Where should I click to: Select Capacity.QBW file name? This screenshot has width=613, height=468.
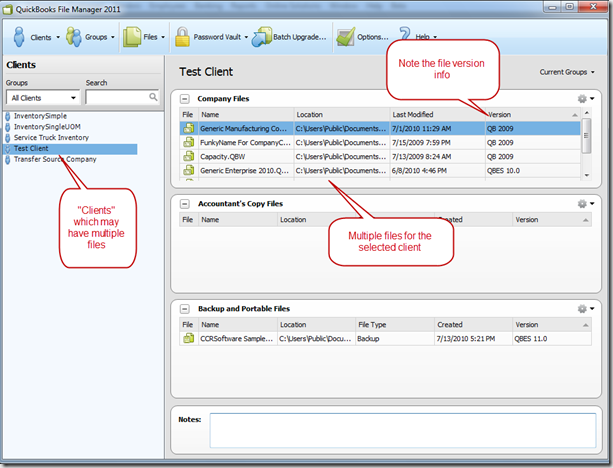[222, 156]
